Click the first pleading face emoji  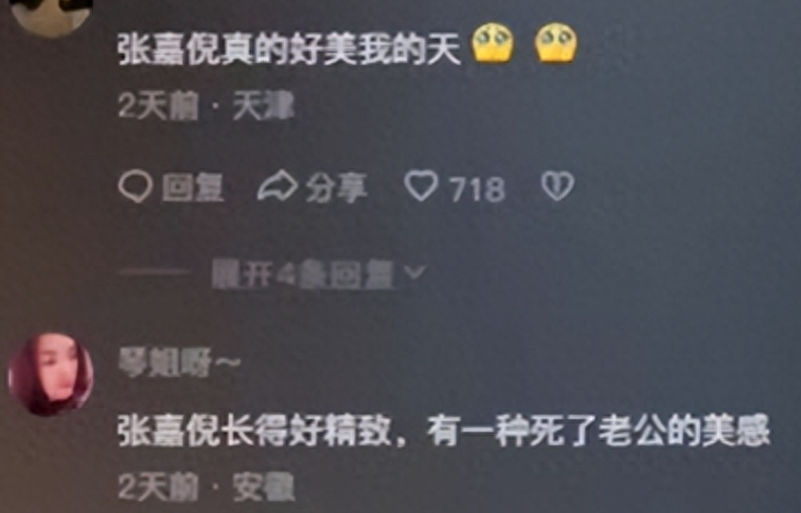click(x=493, y=43)
